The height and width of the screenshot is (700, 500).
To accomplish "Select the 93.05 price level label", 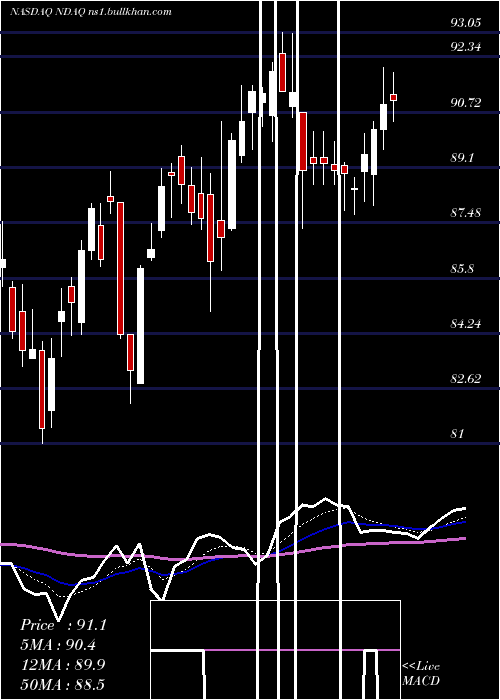I will (466, 23).
